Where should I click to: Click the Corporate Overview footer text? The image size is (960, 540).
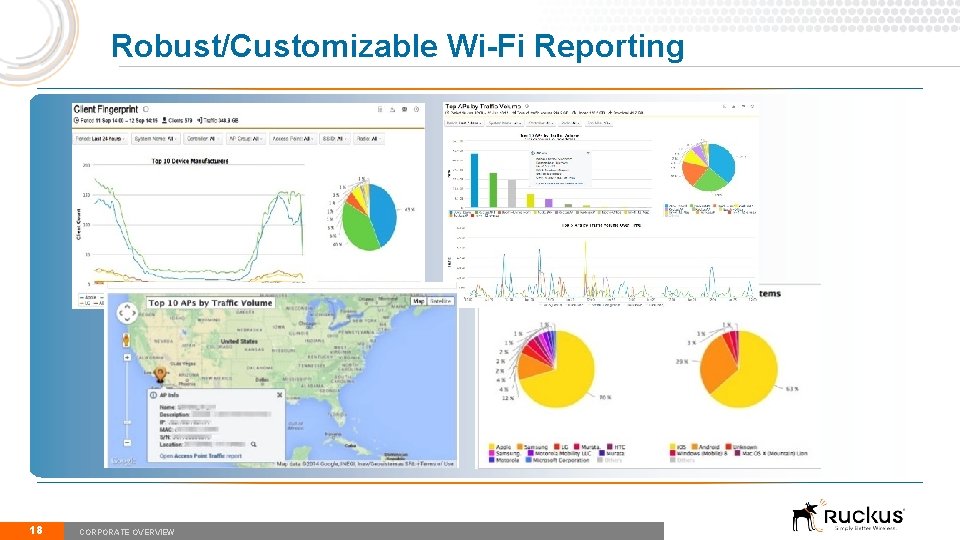pyautogui.click(x=127, y=532)
